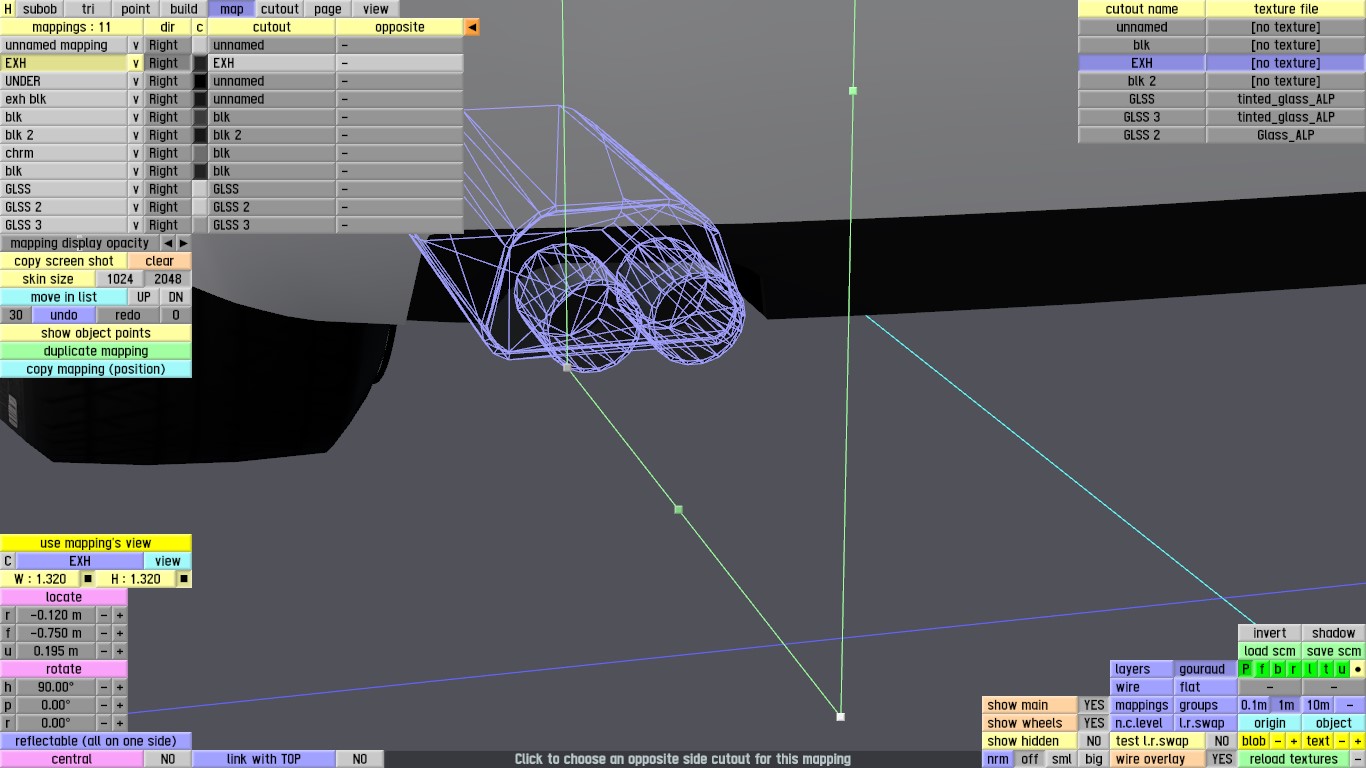
Task: Increase text size with plus button
Action: tap(1358, 741)
